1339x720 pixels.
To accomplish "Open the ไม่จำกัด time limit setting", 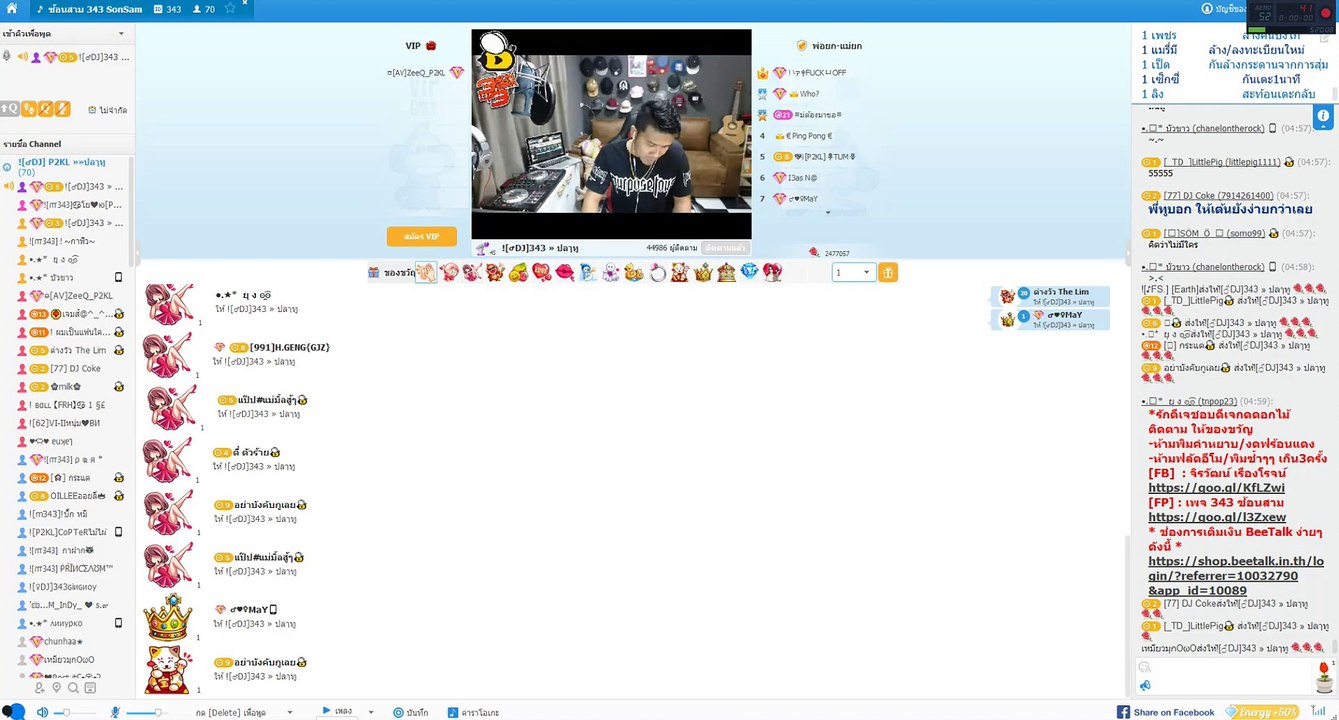I will coord(107,110).
